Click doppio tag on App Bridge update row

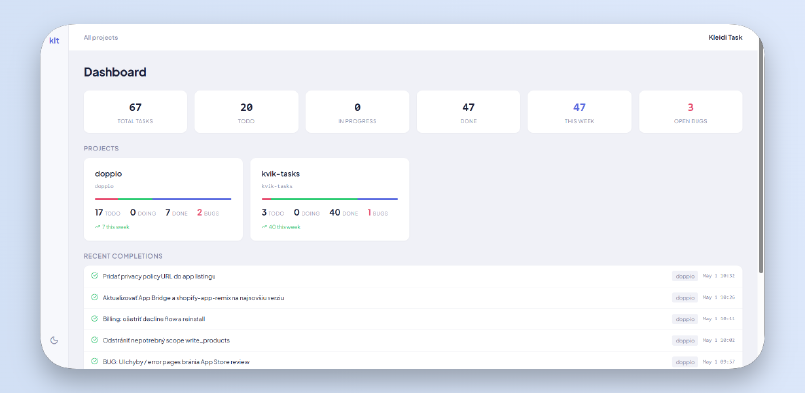click(x=685, y=297)
